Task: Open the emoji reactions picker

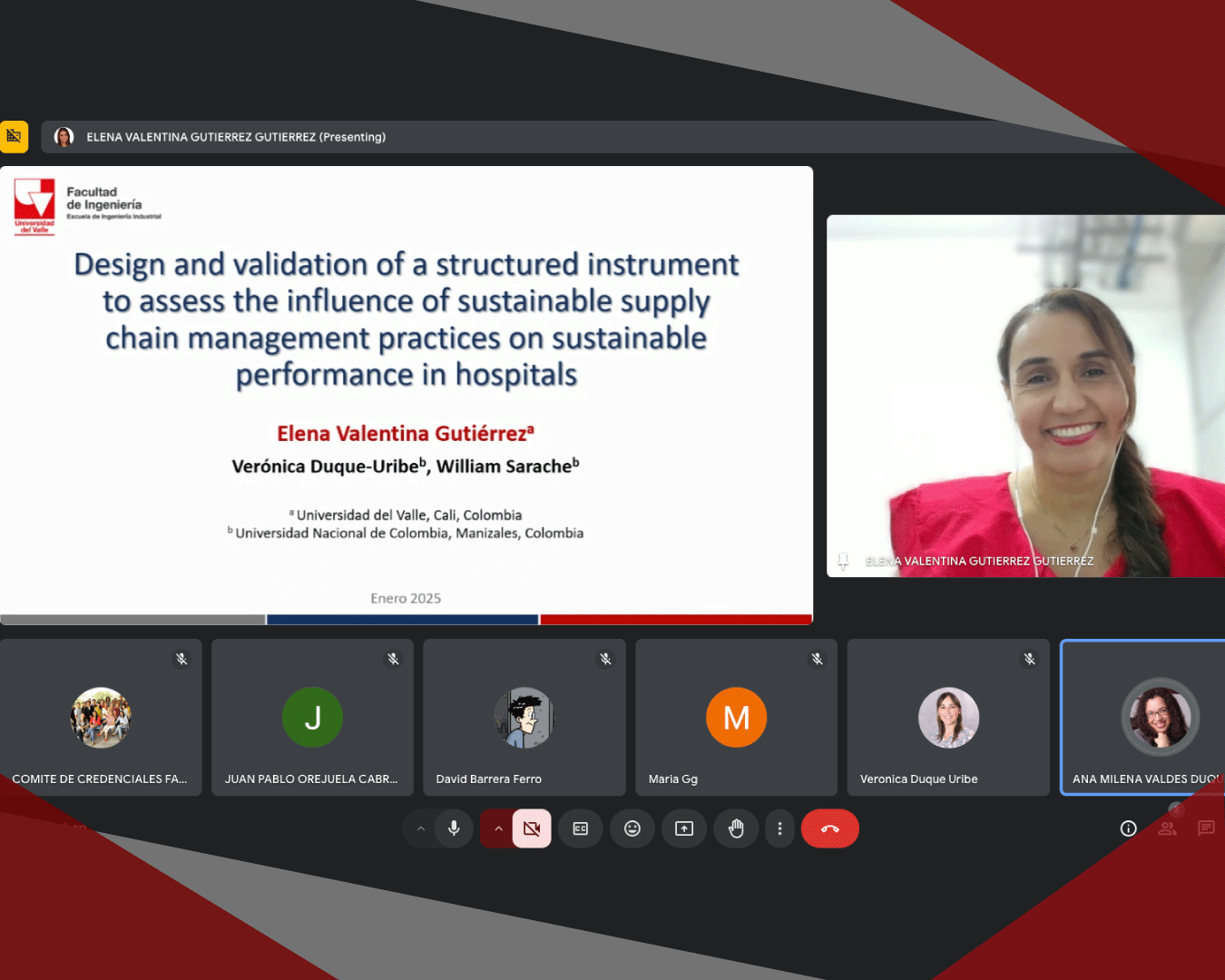Action: 632,828
